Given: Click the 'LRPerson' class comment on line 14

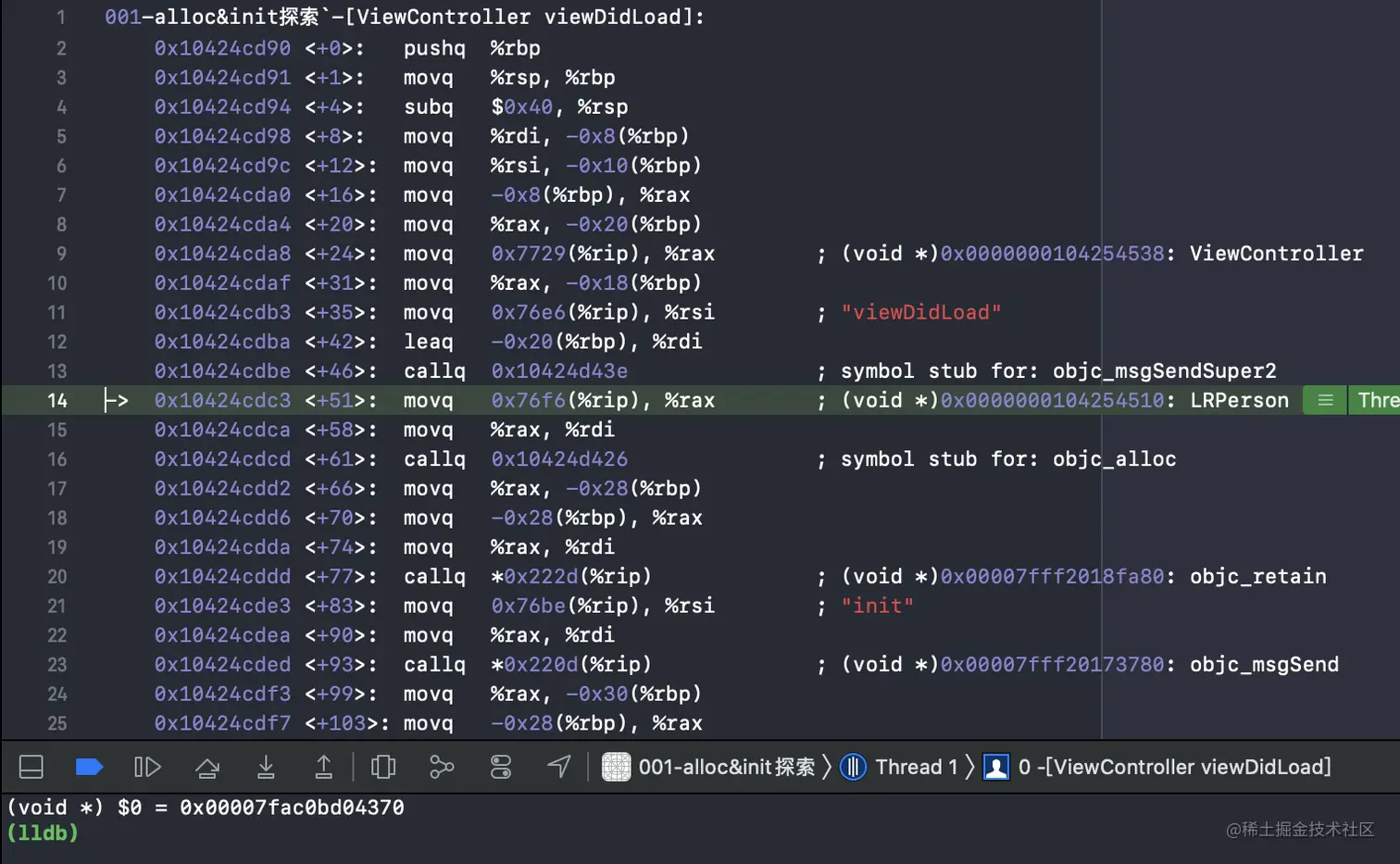Looking at the screenshot, I should [1239, 400].
